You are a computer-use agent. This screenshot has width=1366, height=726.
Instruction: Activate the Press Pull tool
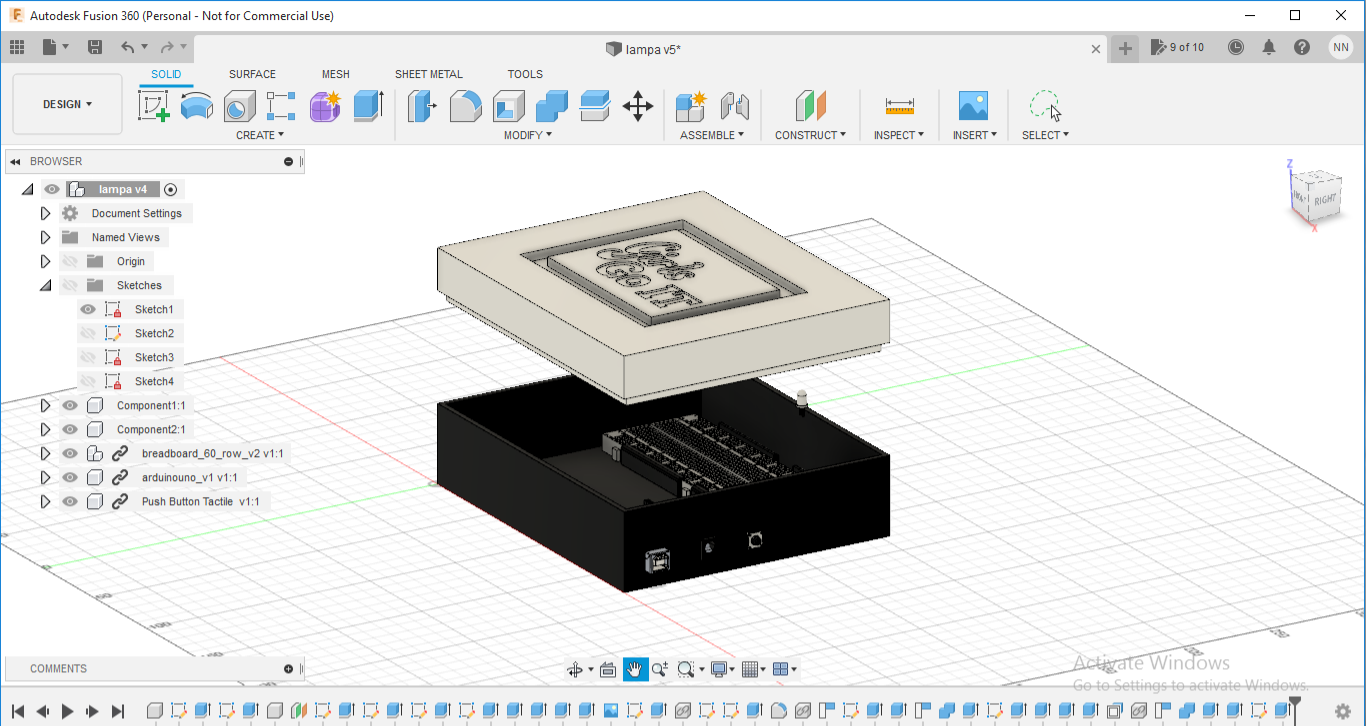422,105
